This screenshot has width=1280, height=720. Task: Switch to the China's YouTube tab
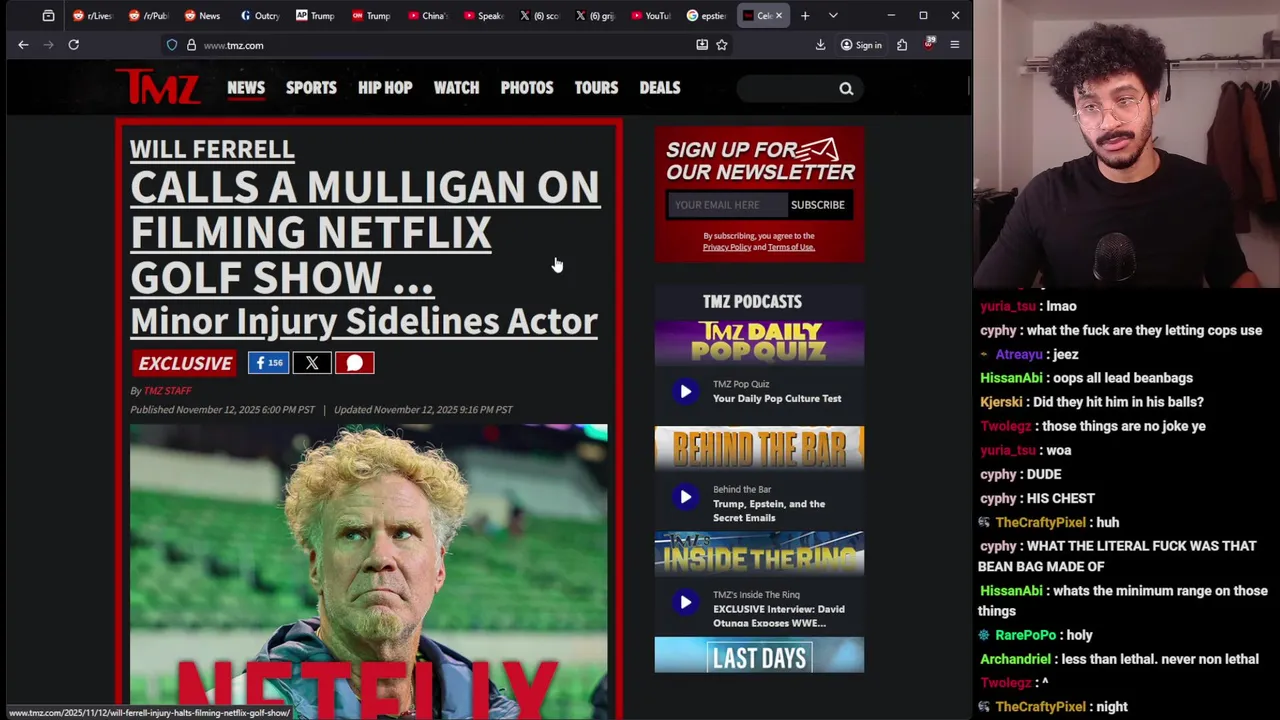coord(427,16)
